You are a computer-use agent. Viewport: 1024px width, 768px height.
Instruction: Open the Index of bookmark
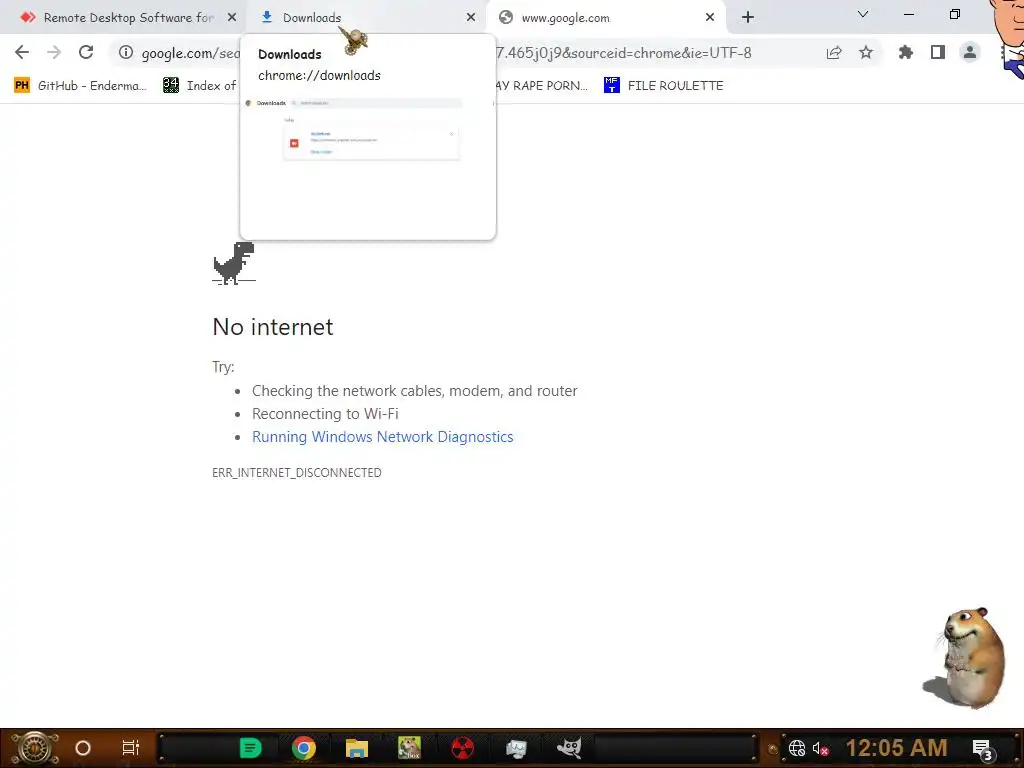(x=200, y=86)
